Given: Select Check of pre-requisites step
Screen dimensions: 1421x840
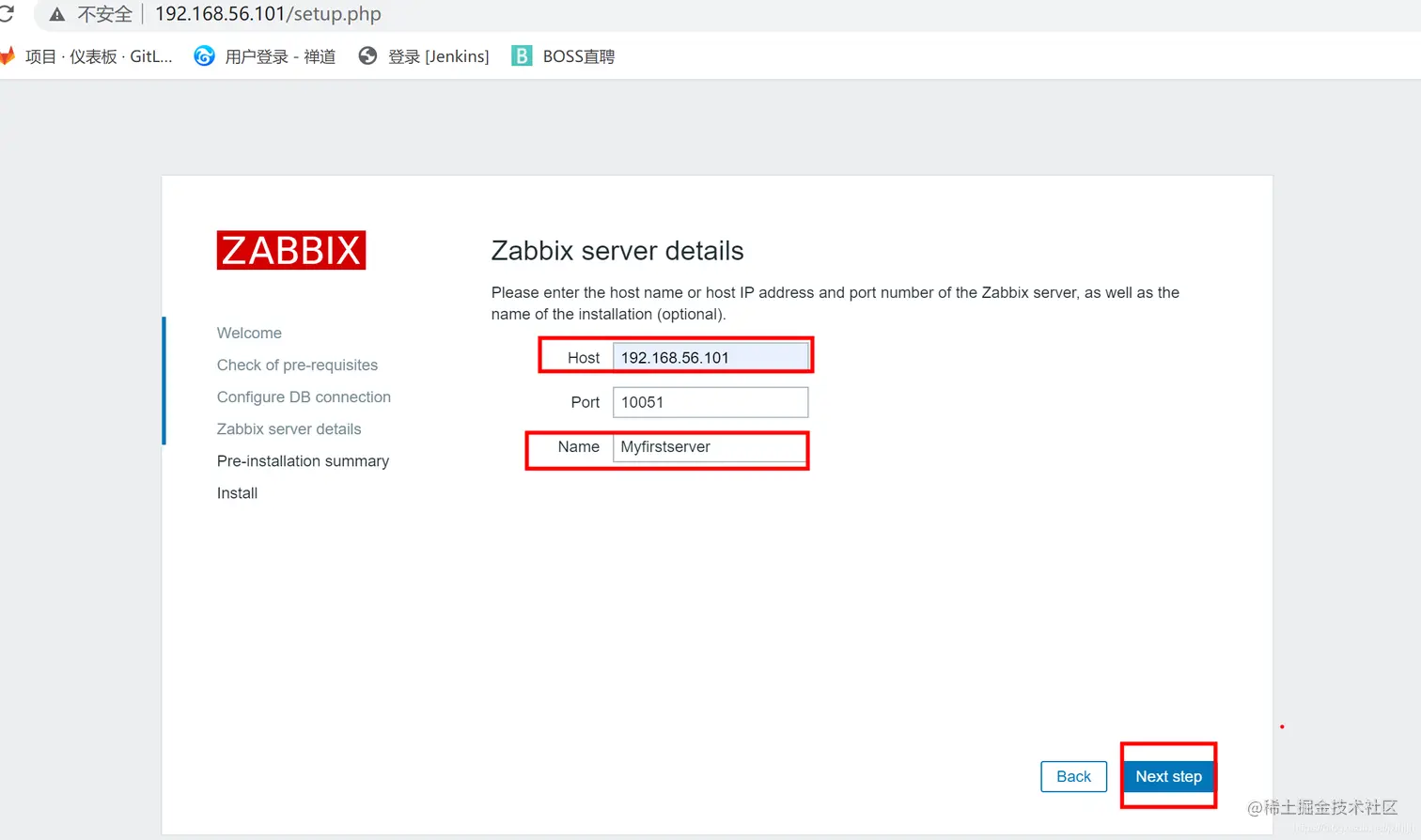Looking at the screenshot, I should (297, 365).
